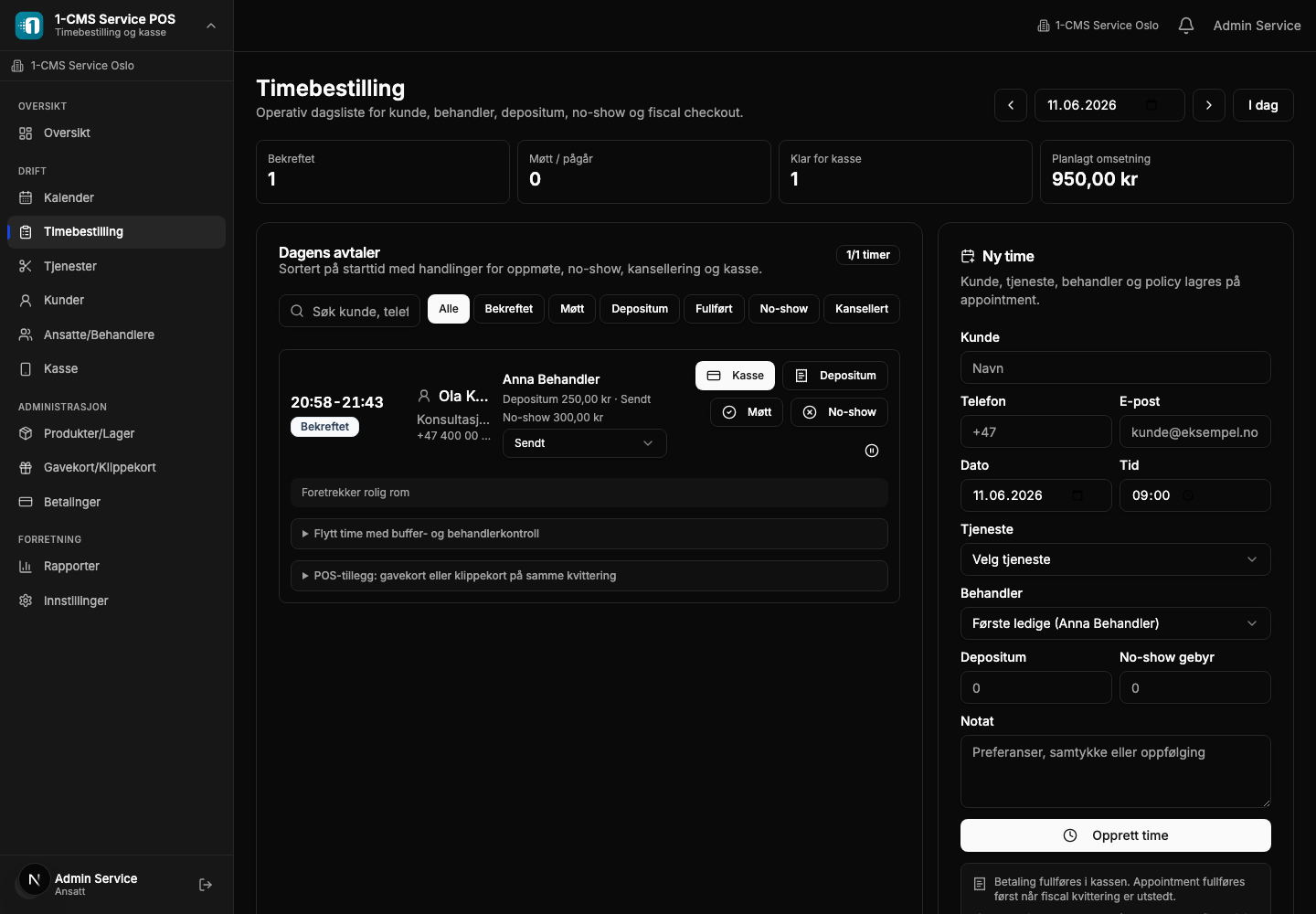
Task: Expand Flytt time med buffer- og behandlerkontroll
Action: [589, 534]
